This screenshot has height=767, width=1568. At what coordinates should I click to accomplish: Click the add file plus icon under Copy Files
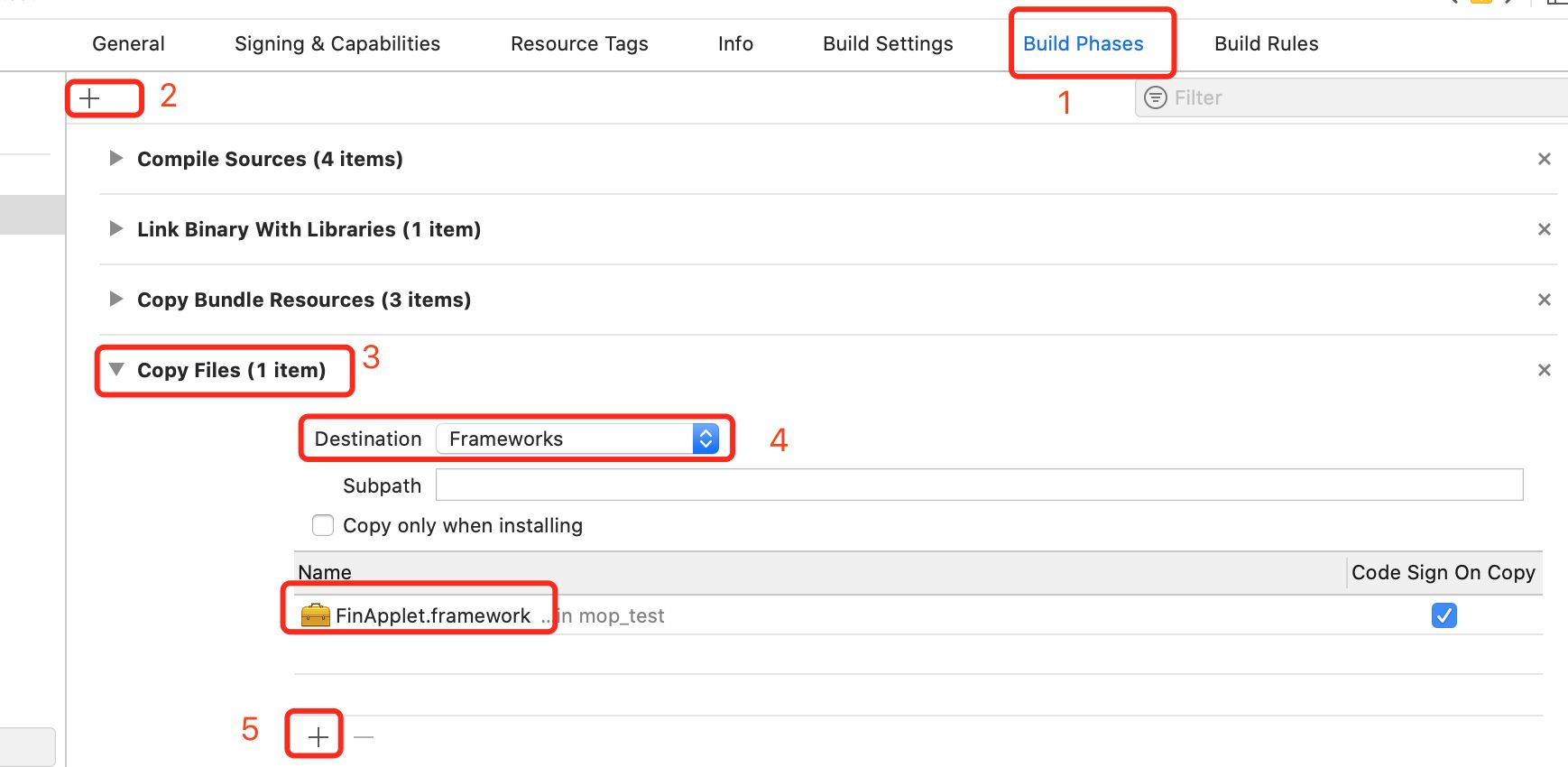318,737
